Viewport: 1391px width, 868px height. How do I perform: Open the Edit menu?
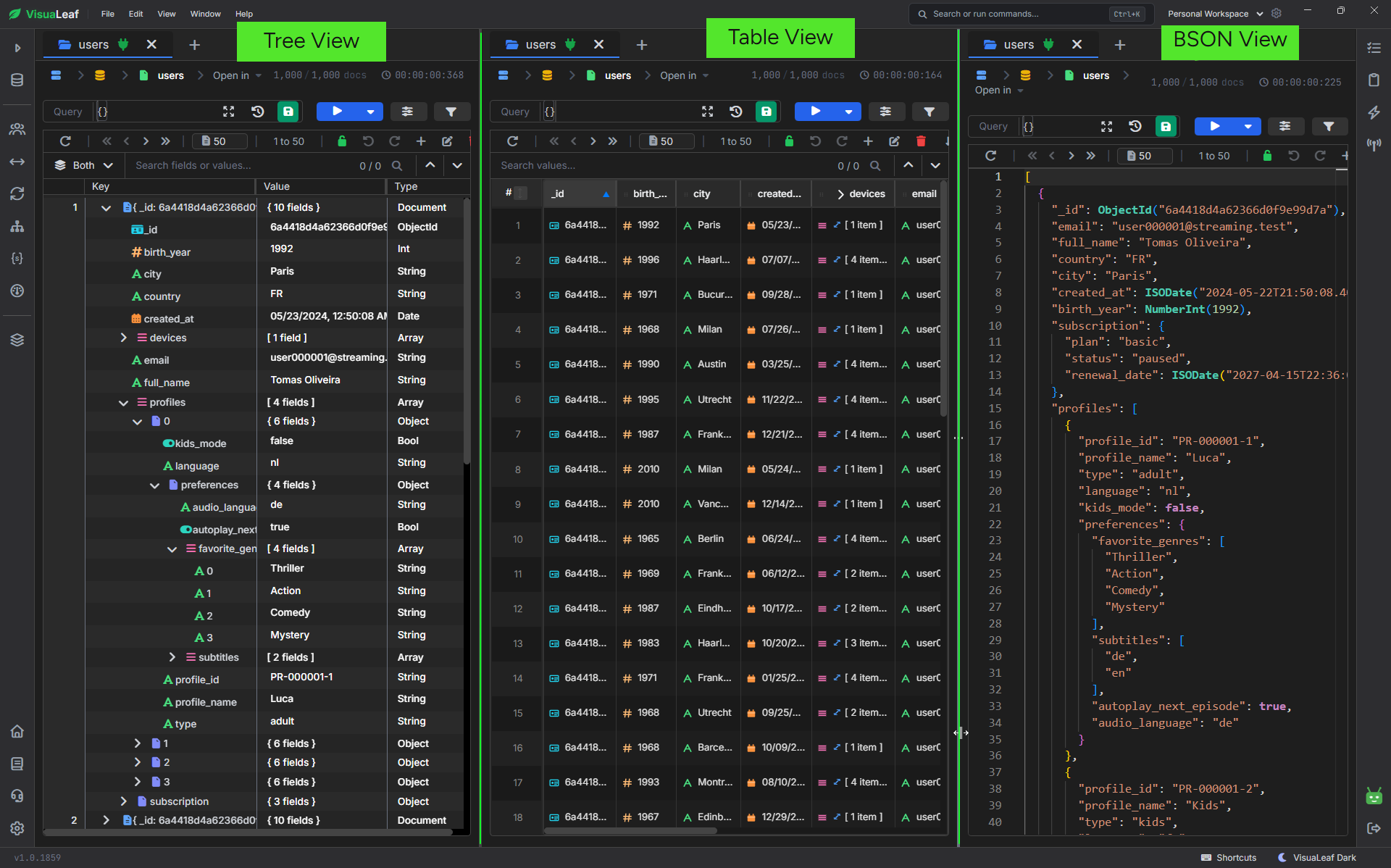tap(135, 14)
